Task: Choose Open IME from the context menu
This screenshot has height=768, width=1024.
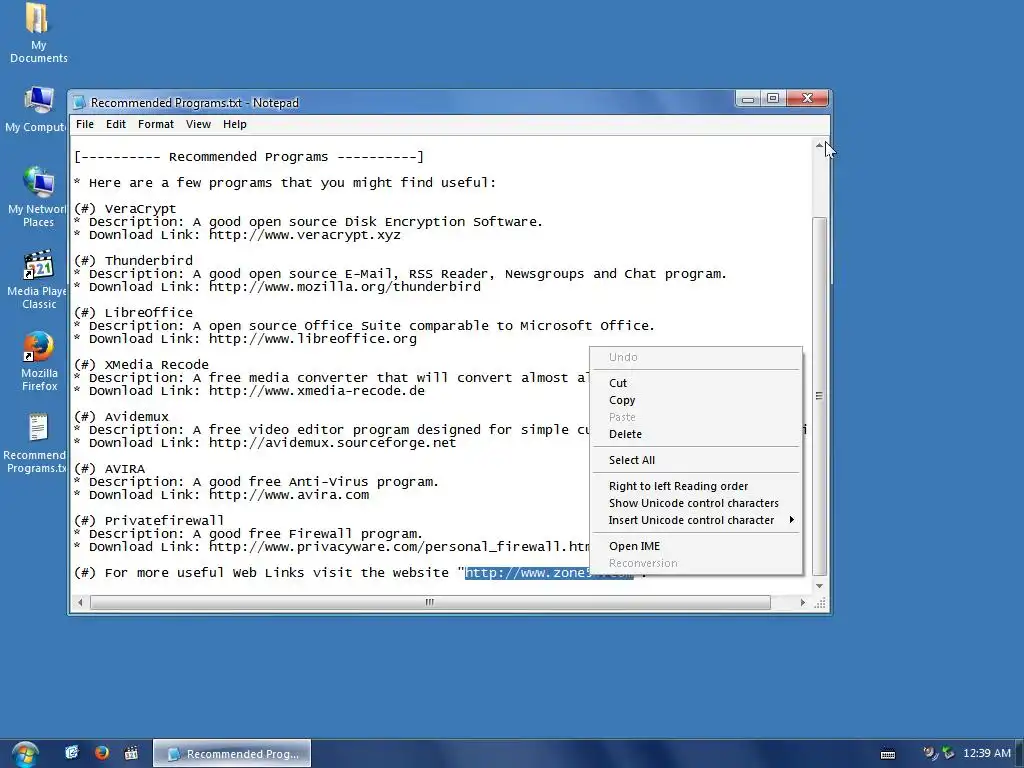Action: (696, 547)
